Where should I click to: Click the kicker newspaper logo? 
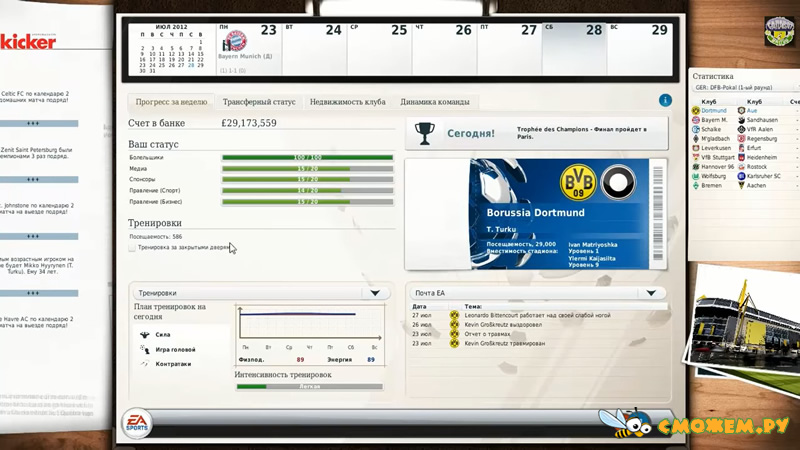click(28, 42)
